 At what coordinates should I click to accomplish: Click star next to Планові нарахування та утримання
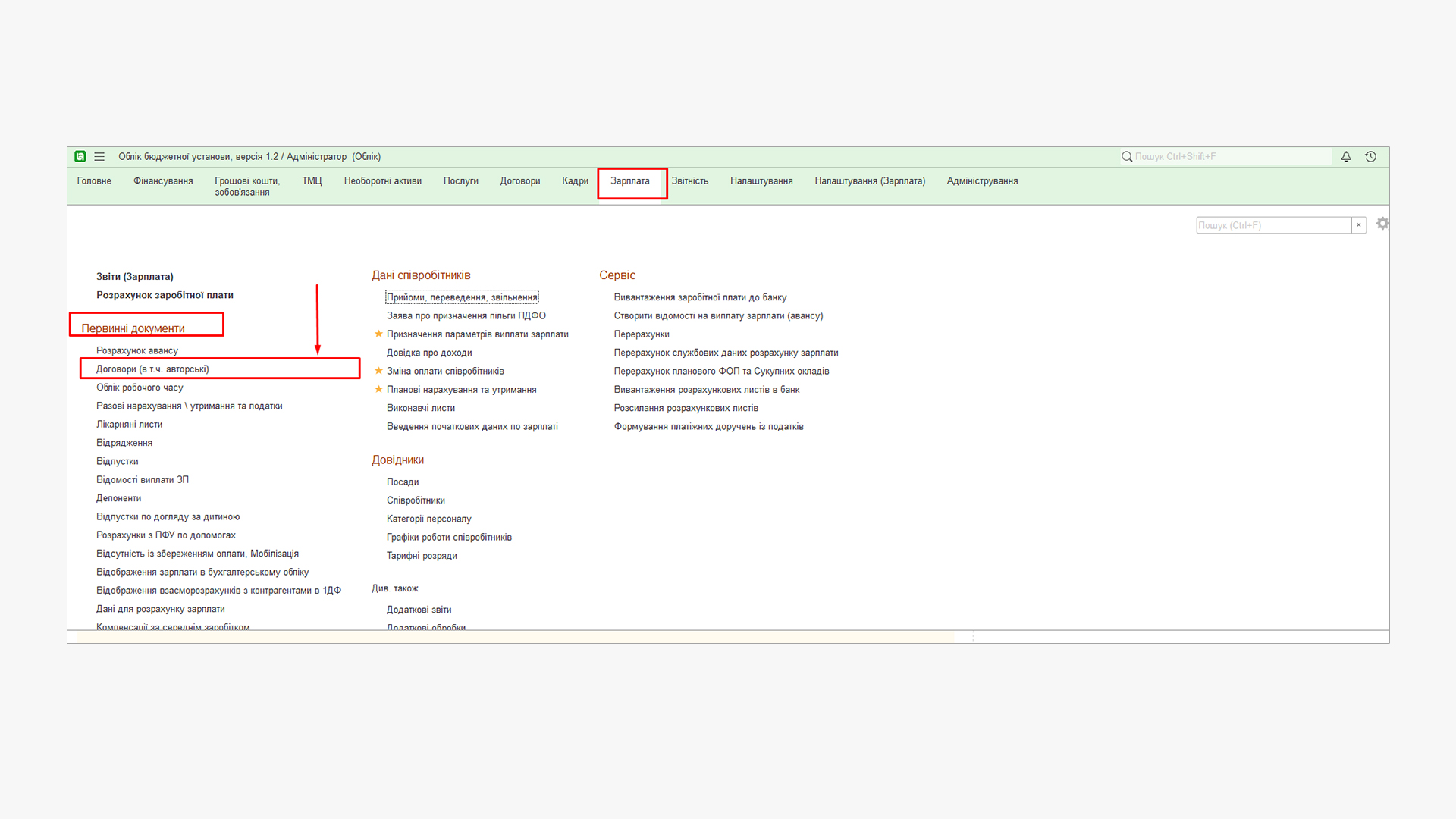(378, 389)
